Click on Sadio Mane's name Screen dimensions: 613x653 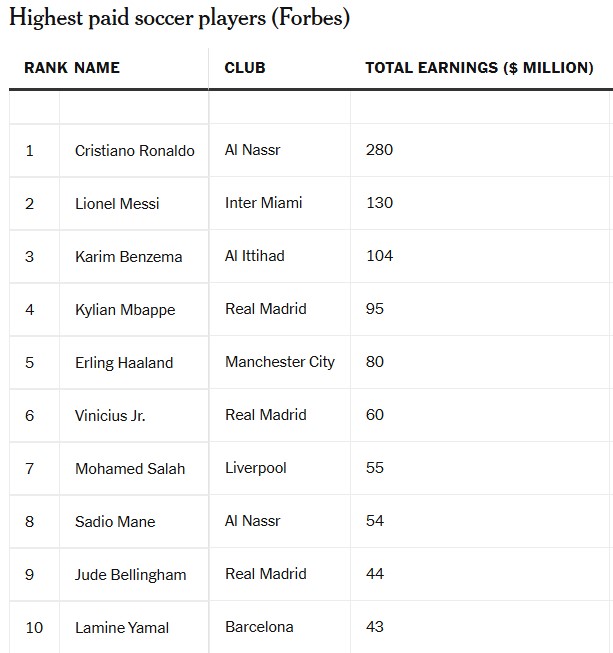tap(115, 522)
